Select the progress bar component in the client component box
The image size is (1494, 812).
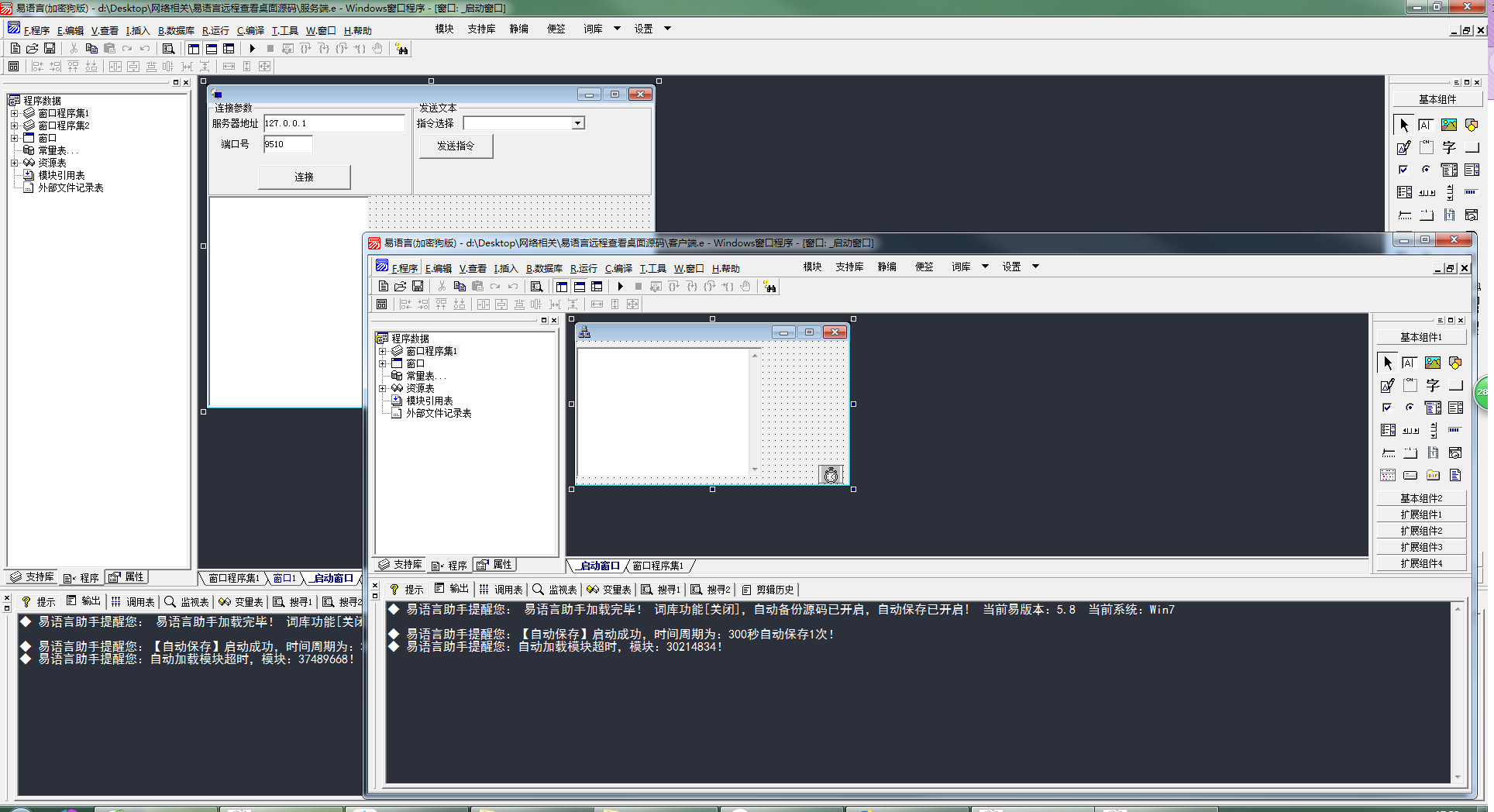click(x=1455, y=430)
